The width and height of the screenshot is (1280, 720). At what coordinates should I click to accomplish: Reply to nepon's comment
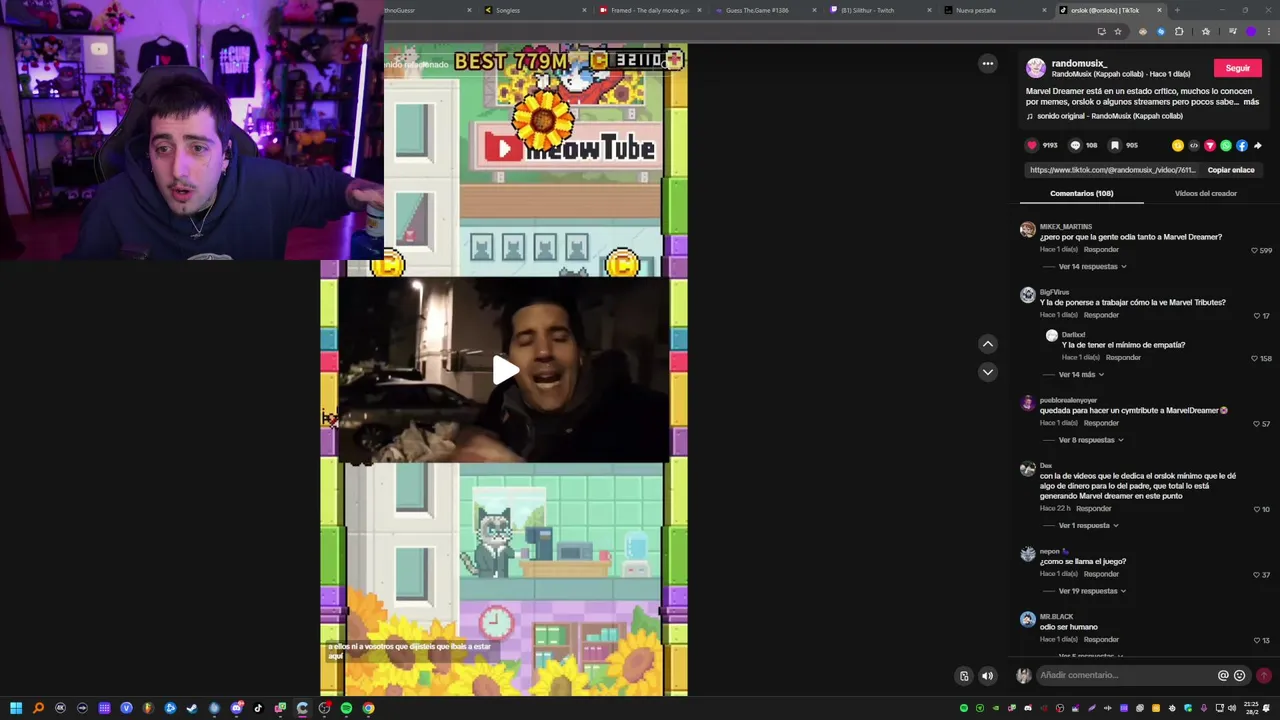click(x=1101, y=574)
